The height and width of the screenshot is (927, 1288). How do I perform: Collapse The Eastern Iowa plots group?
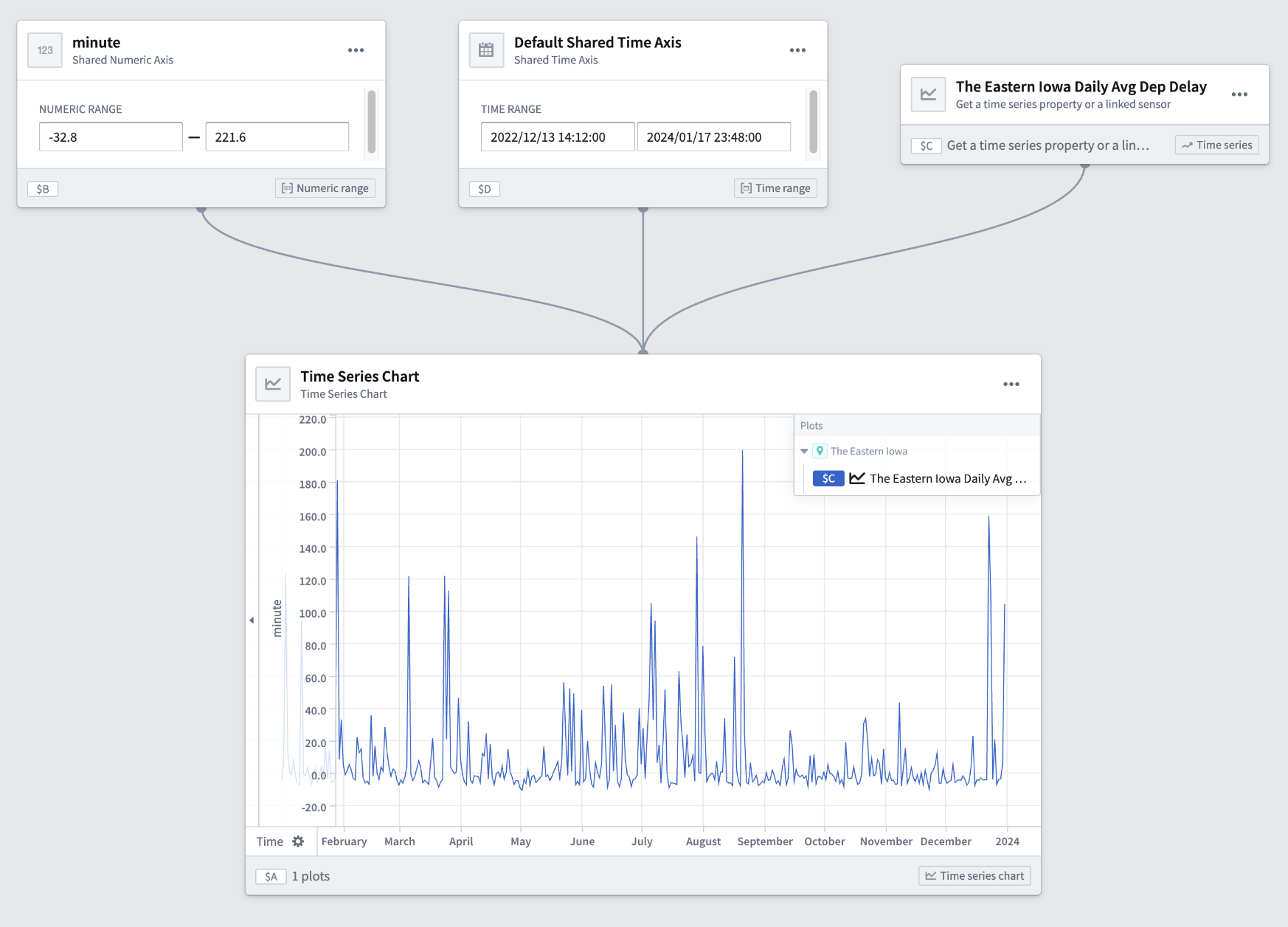[x=804, y=451]
